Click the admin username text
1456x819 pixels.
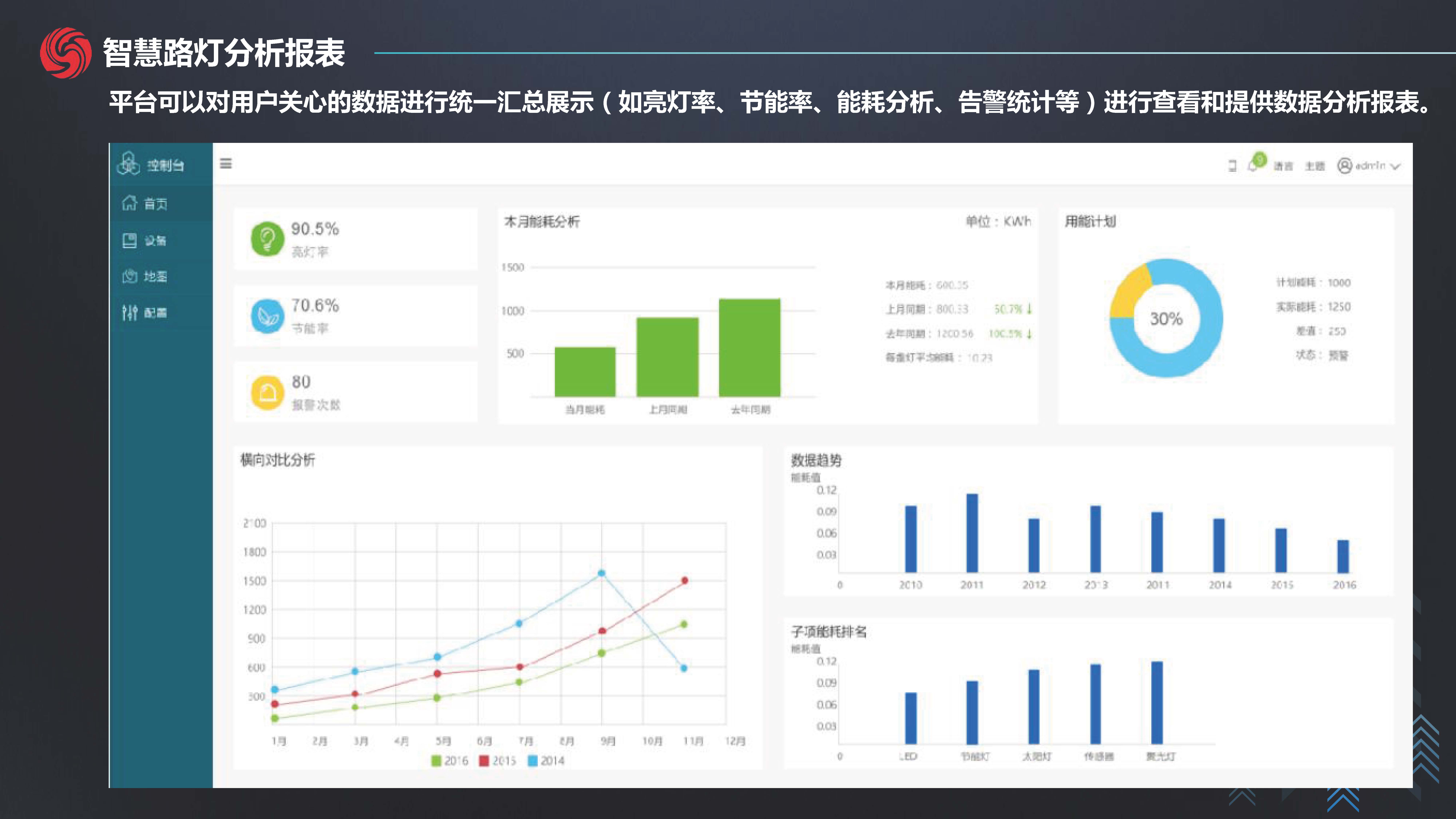(1371, 166)
